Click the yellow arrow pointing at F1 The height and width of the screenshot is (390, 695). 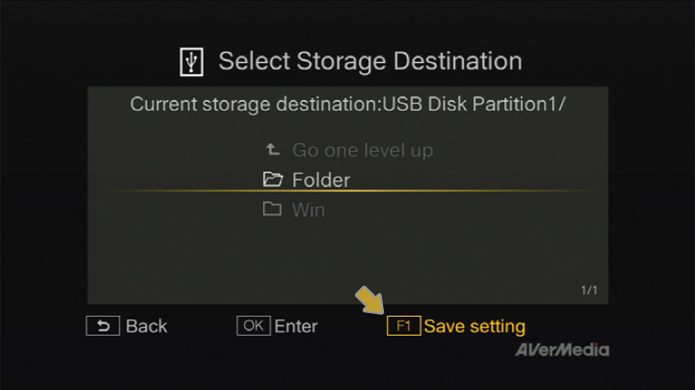point(369,300)
